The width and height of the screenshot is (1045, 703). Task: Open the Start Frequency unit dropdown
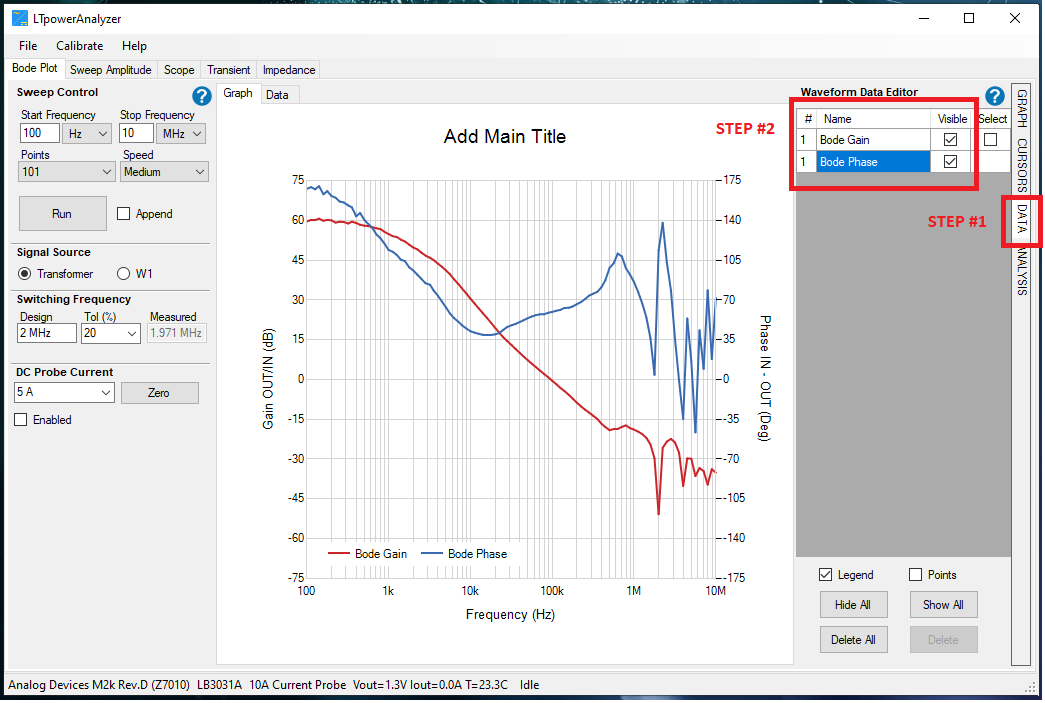coord(87,133)
